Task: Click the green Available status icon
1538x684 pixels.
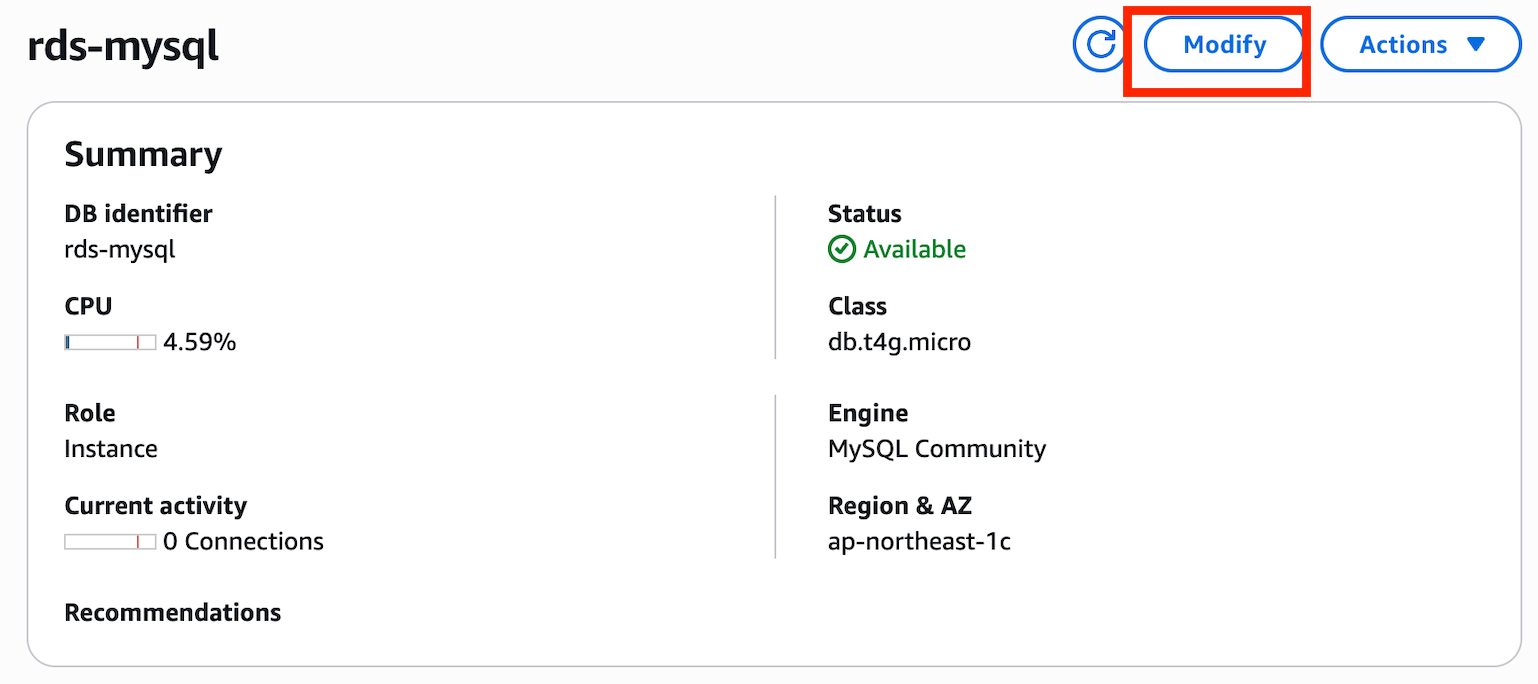Action: click(842, 249)
